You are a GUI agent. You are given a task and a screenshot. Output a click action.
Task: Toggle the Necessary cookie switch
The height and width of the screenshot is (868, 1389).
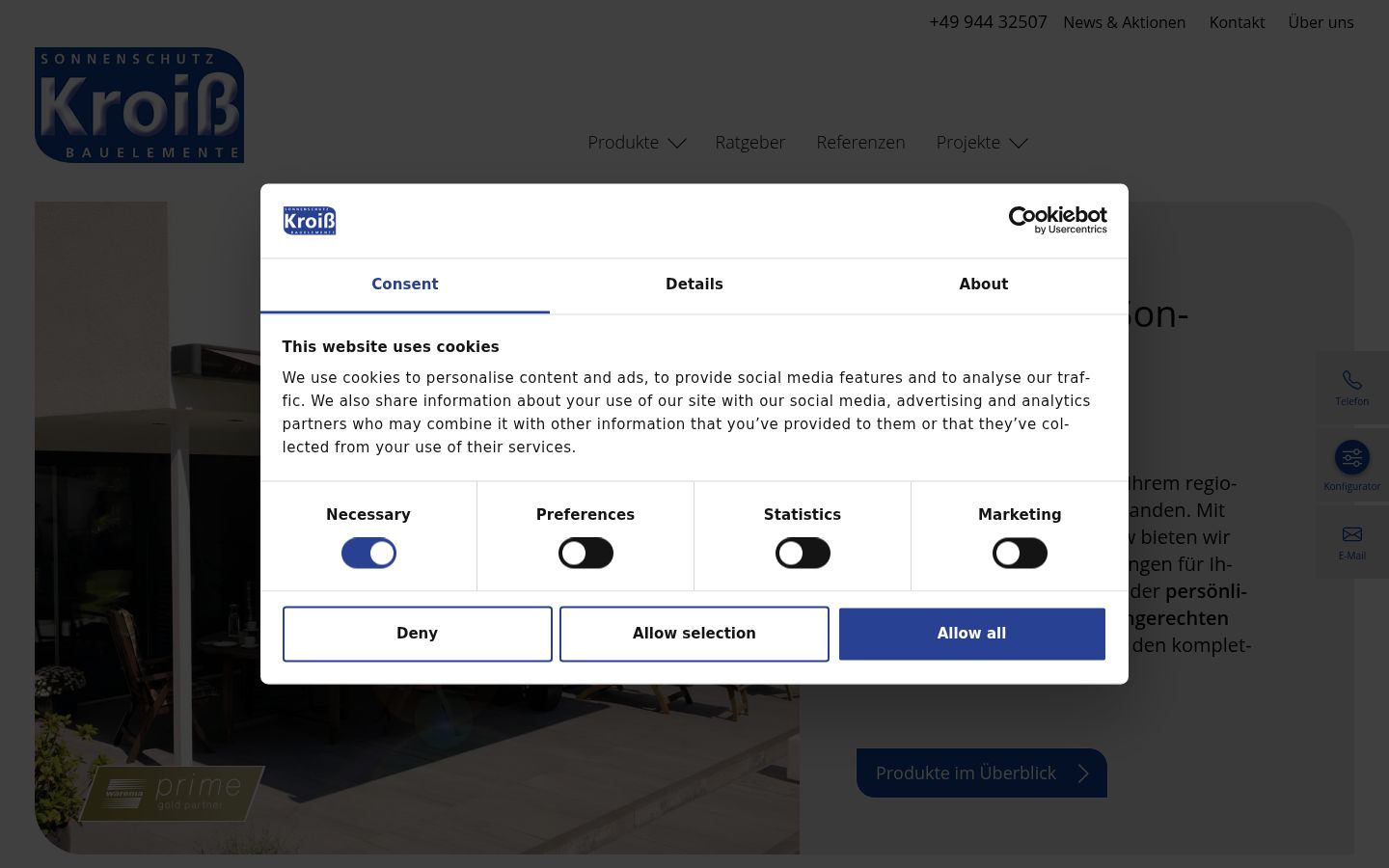tap(368, 553)
